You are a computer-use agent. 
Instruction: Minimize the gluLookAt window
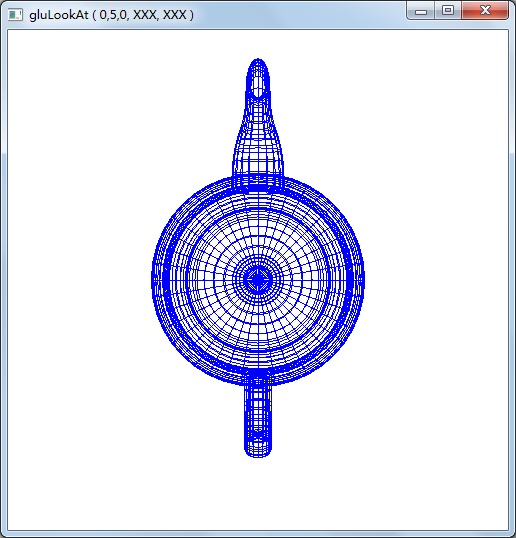point(421,11)
